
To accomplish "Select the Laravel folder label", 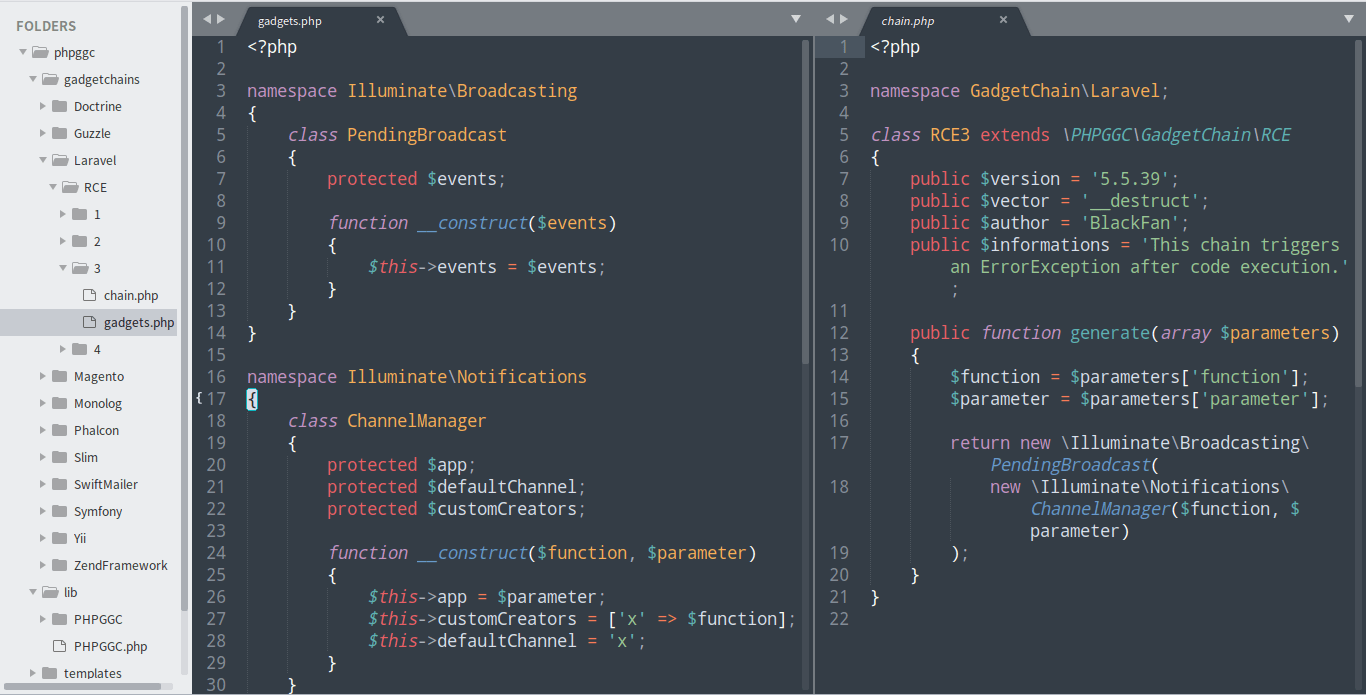I will click(x=95, y=160).
